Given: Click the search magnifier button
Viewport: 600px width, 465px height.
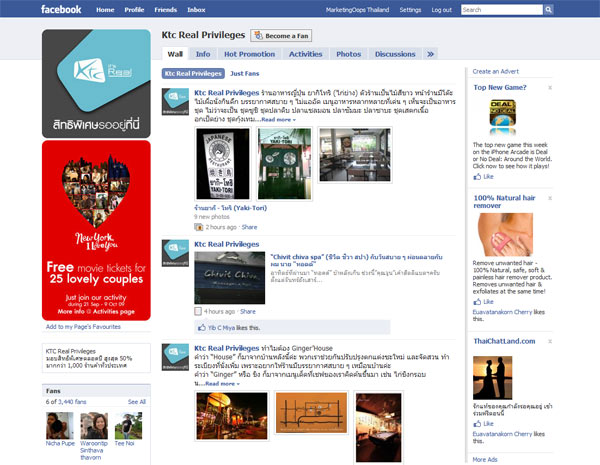Looking at the screenshot, I should 548,10.
